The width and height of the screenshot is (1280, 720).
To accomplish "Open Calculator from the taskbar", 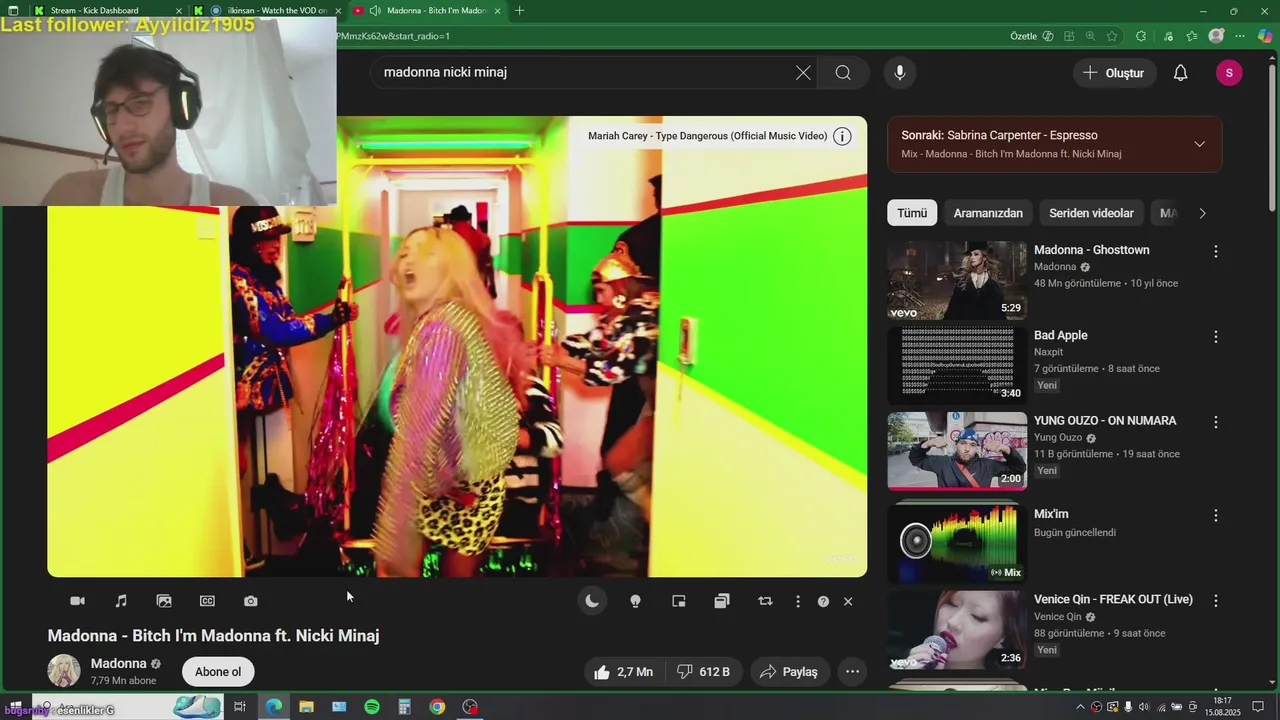I will [x=404, y=707].
